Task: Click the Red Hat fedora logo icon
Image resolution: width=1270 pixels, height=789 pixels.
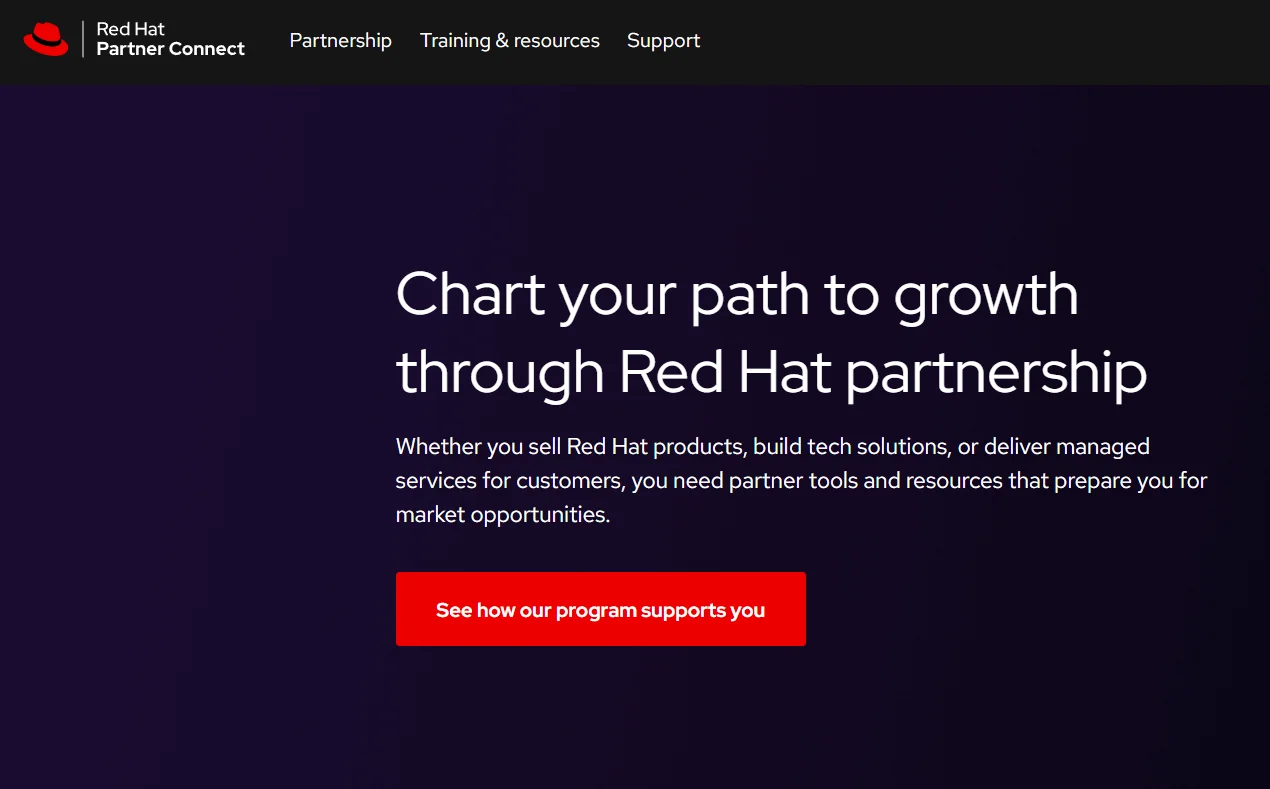Action: coord(46,39)
